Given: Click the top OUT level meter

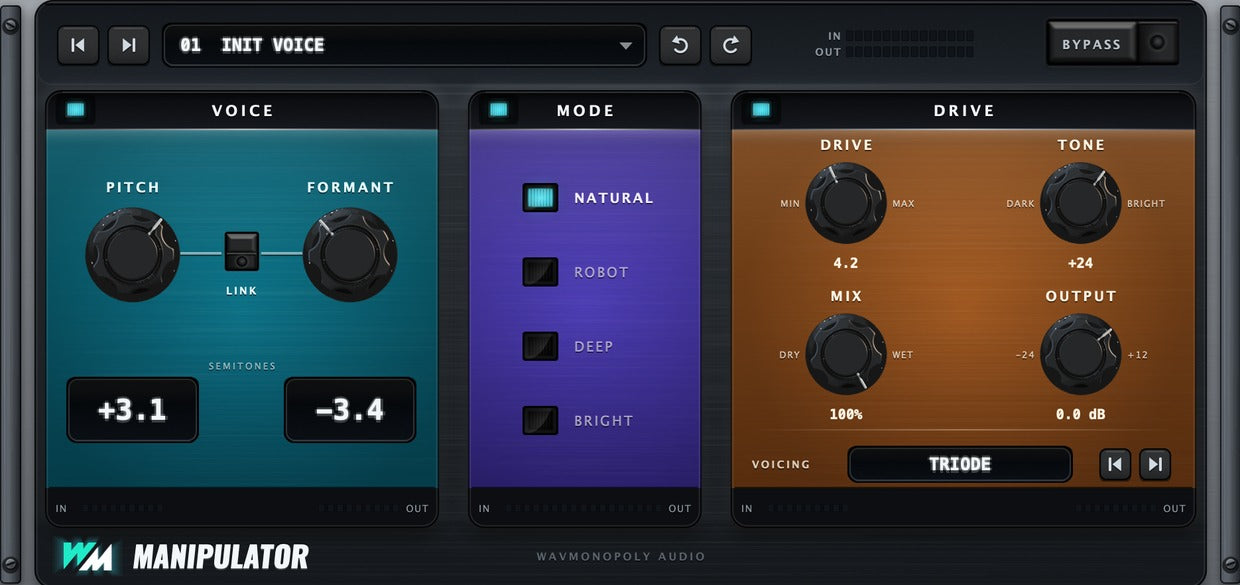Looking at the screenshot, I should point(909,52).
